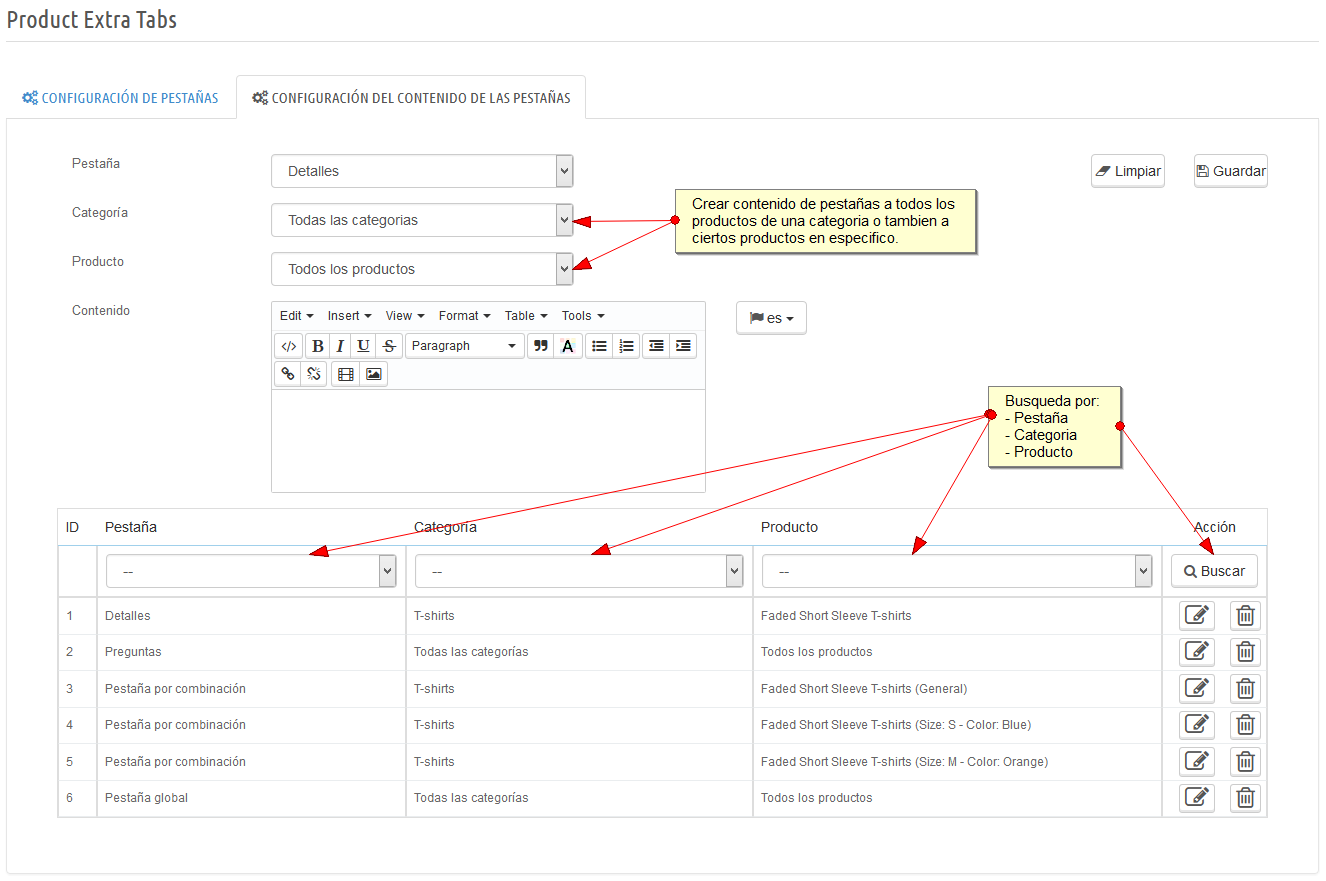Viewport: 1326px width, 881px height.
Task: Open the View menu in editor
Action: point(404,316)
